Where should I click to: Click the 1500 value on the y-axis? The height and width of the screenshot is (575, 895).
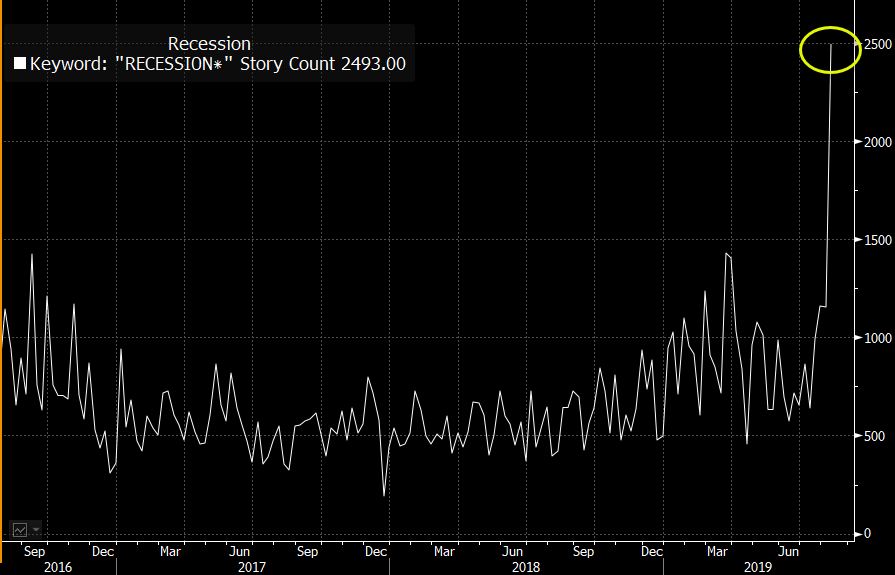pyautogui.click(x=878, y=240)
